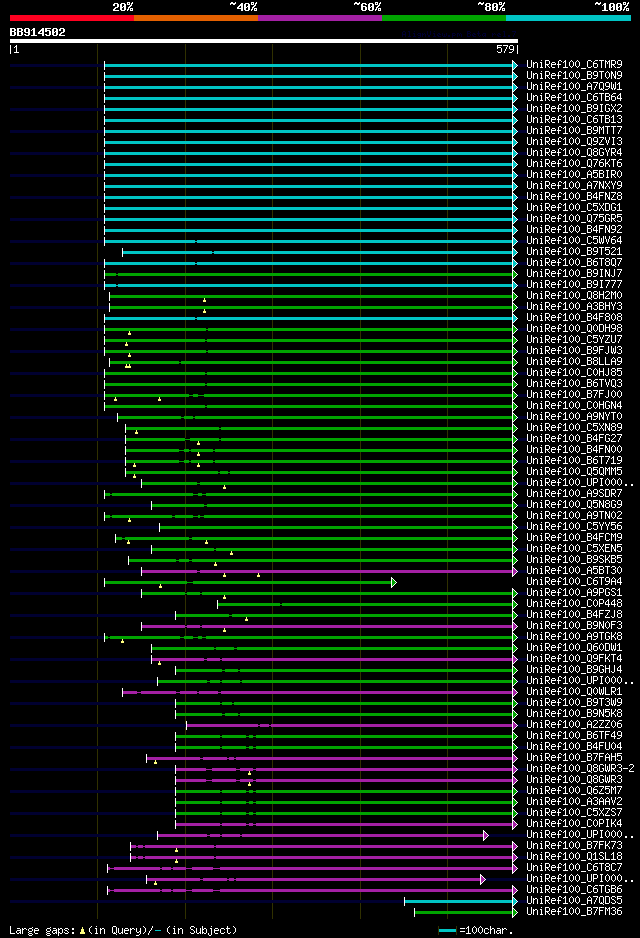The image size is (640, 938).
Task: Select label UniRef100_B9SKB5
Action: coord(574,559)
